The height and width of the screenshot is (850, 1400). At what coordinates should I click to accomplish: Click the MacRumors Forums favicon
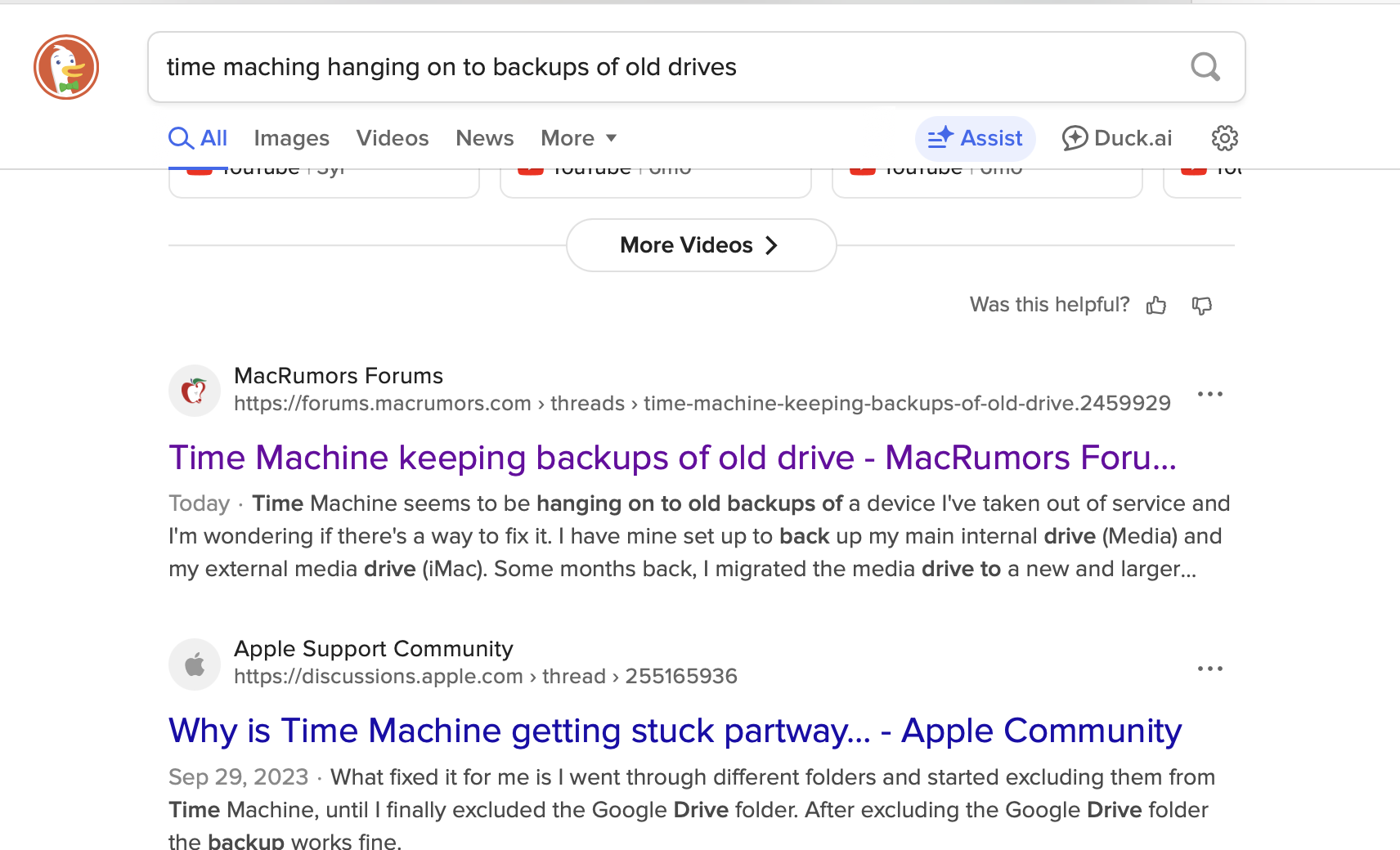point(195,391)
